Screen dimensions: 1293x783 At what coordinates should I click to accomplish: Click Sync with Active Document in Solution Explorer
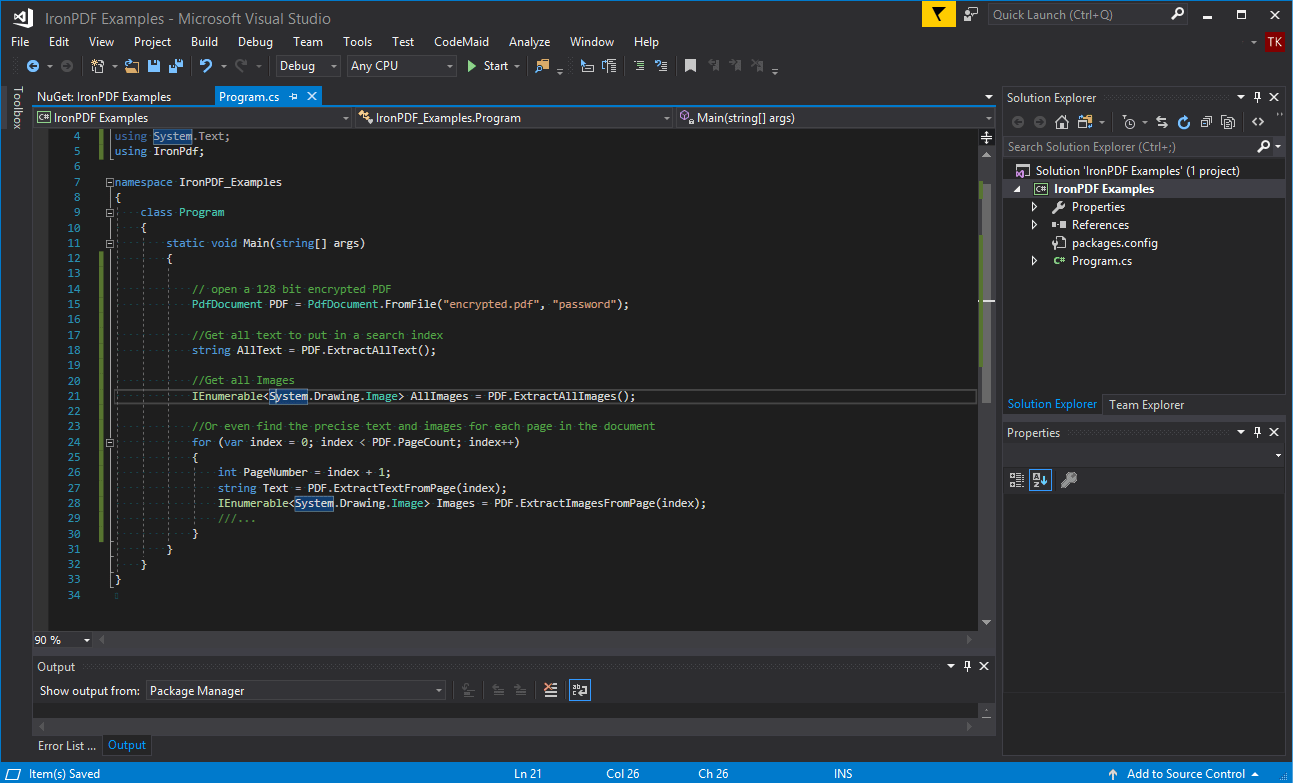[x=1162, y=122]
